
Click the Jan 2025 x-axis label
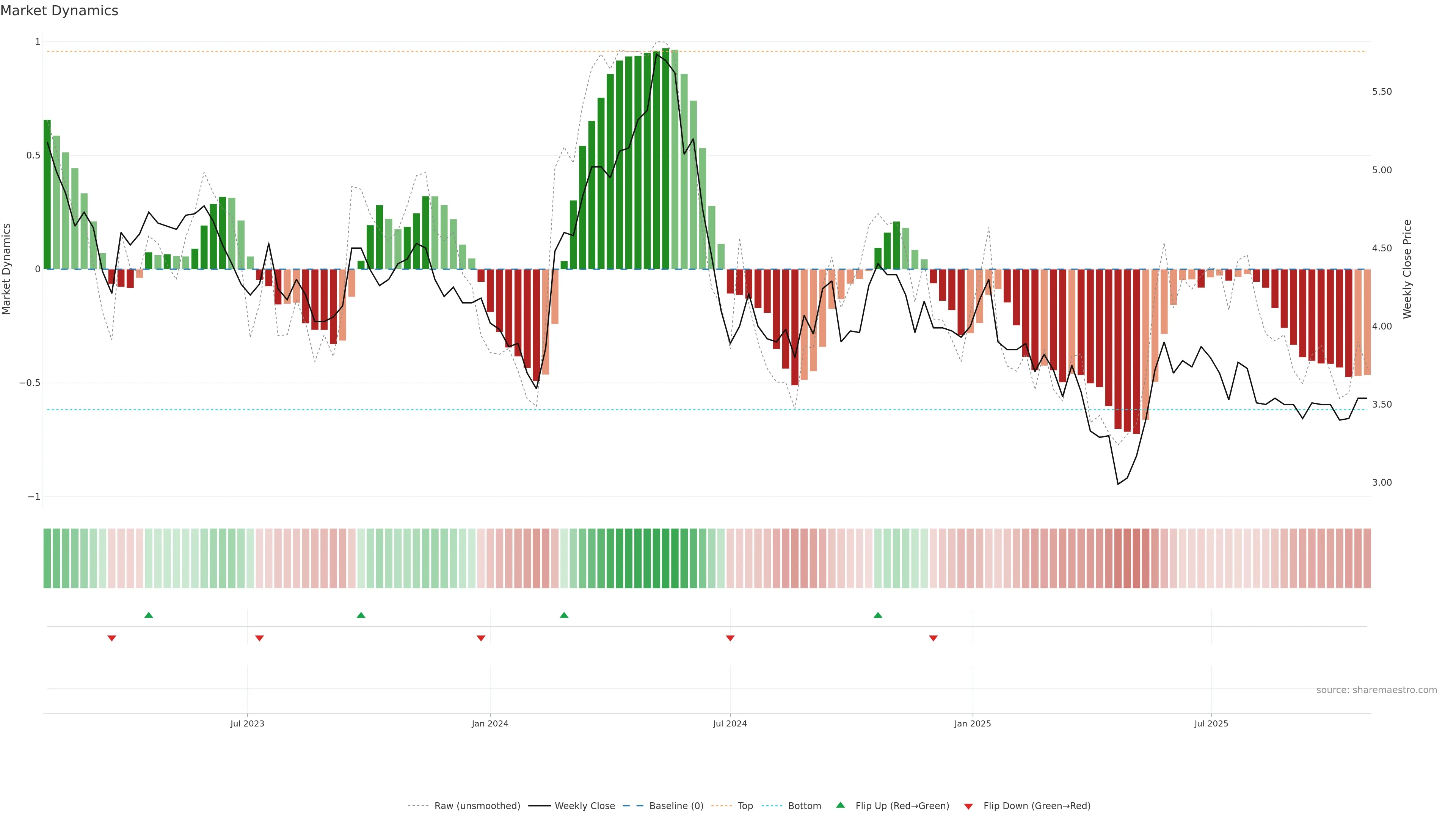click(972, 723)
